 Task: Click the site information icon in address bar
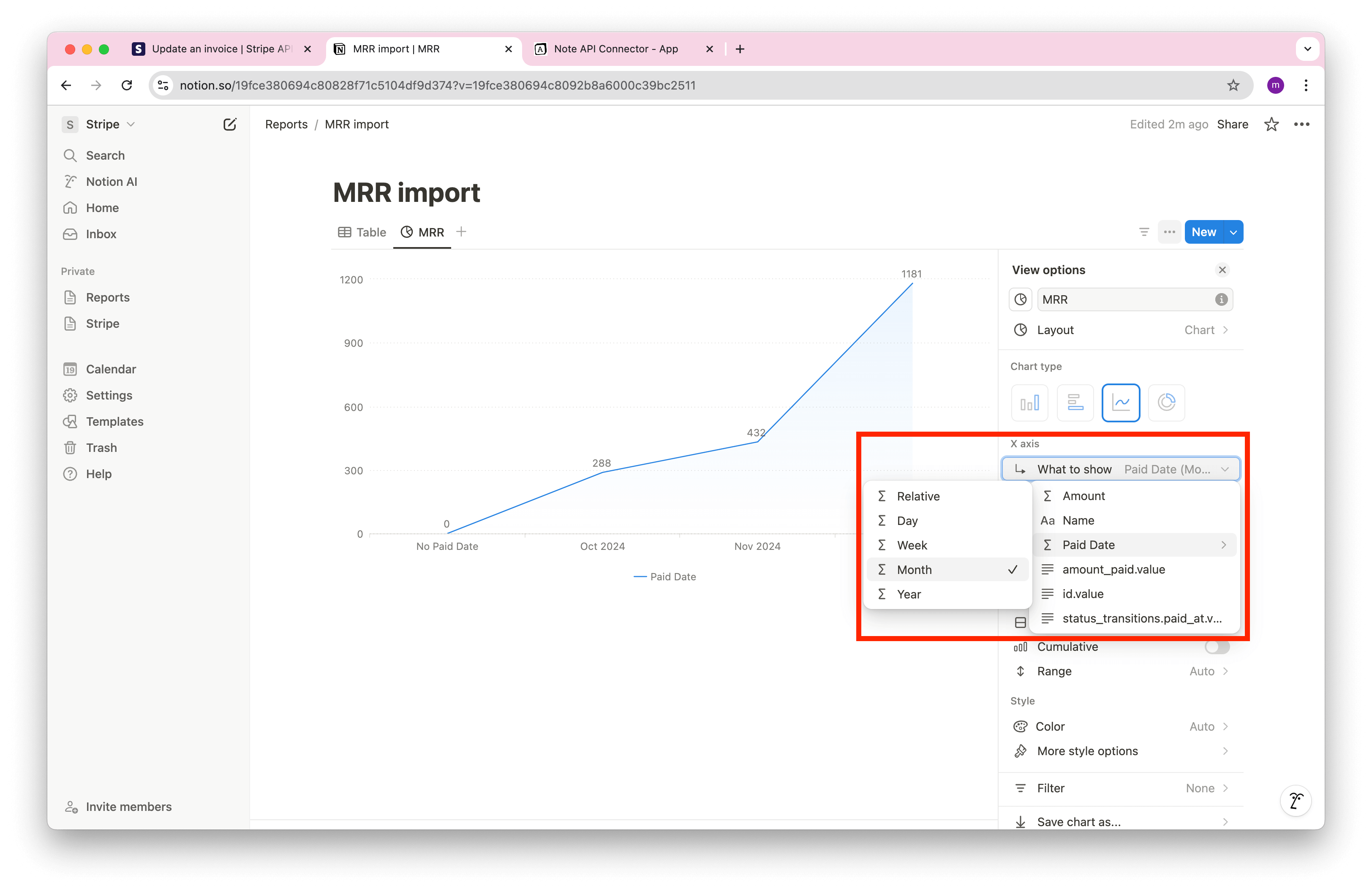[164, 85]
